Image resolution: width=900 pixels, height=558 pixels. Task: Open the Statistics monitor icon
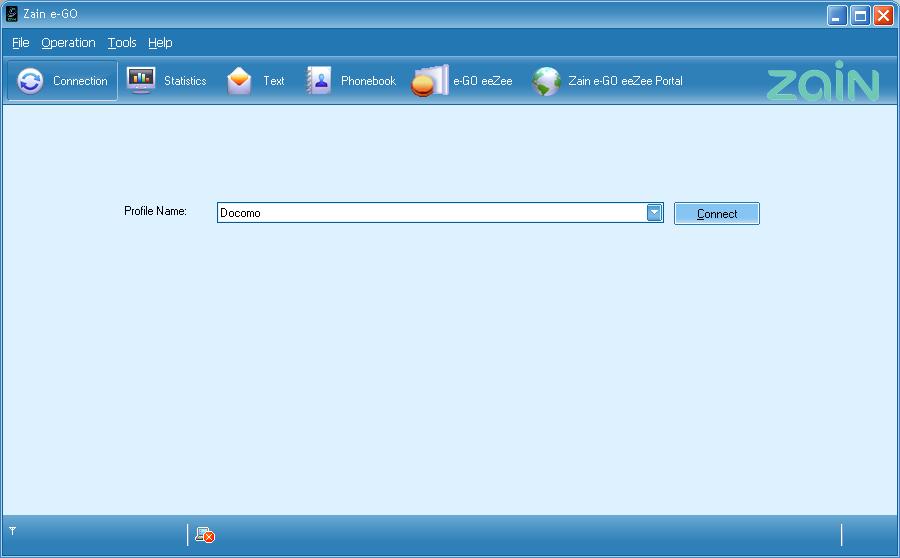click(x=141, y=80)
